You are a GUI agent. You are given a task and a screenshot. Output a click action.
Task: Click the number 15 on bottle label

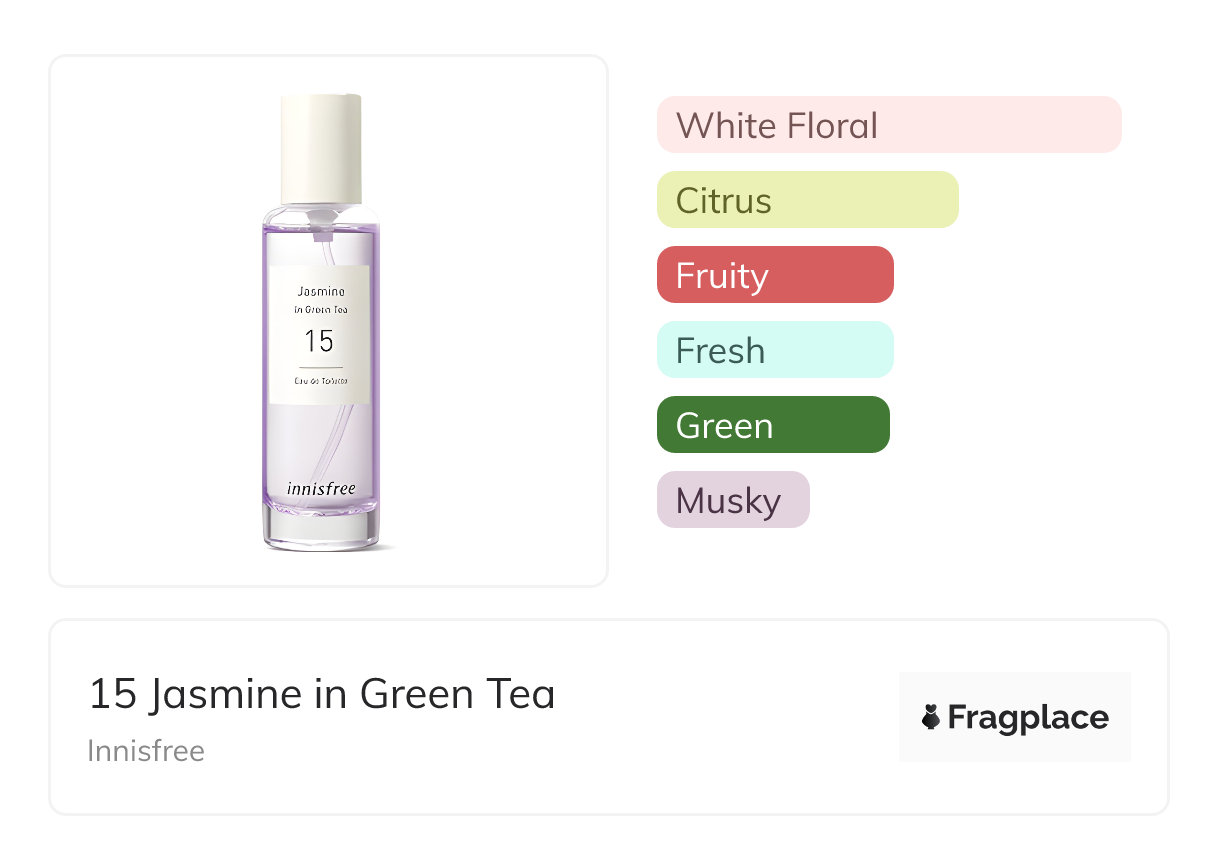click(x=319, y=342)
